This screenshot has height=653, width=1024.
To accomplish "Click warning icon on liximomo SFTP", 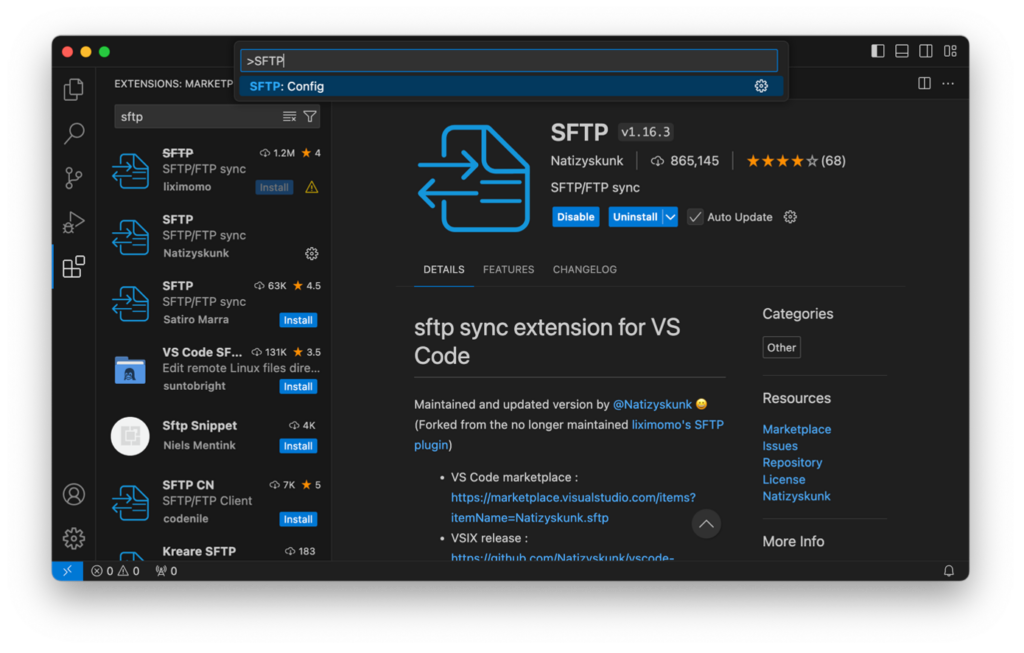I will [312, 187].
